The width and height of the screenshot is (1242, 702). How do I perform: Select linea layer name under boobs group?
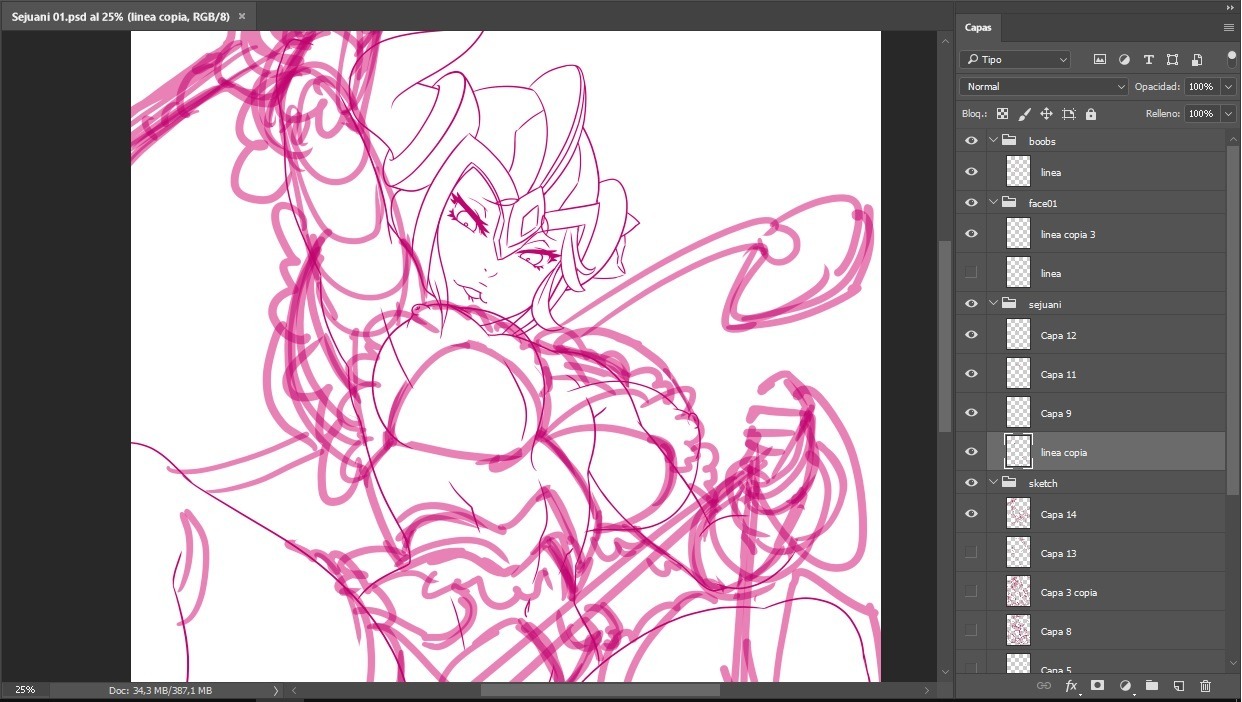tap(1051, 172)
